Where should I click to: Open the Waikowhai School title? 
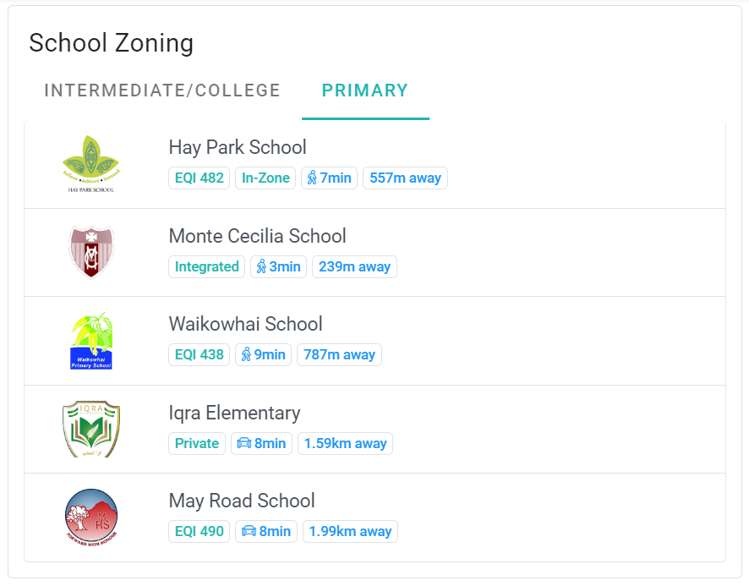pyautogui.click(x=245, y=324)
